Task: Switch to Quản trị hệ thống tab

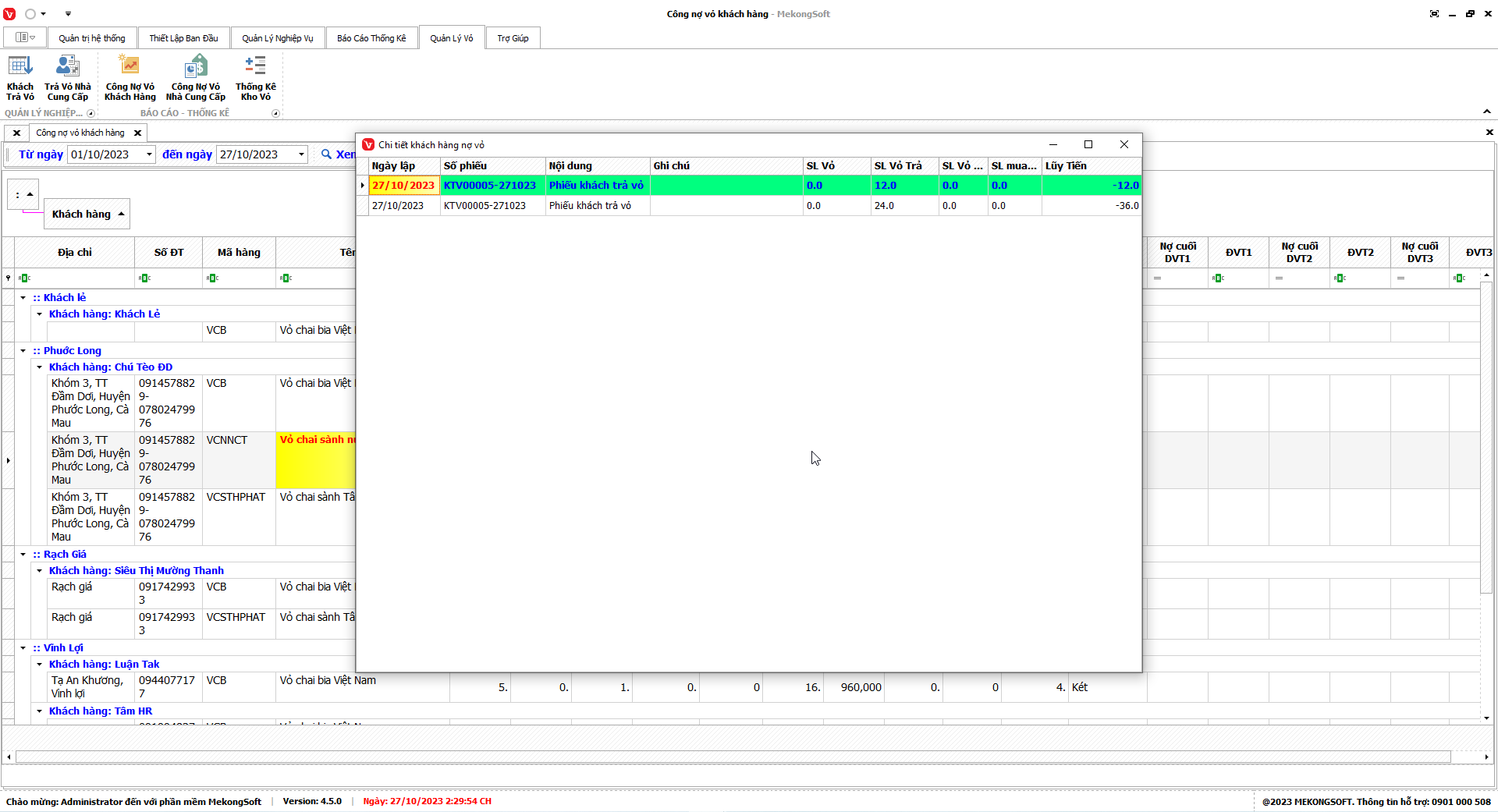Action: (92, 38)
